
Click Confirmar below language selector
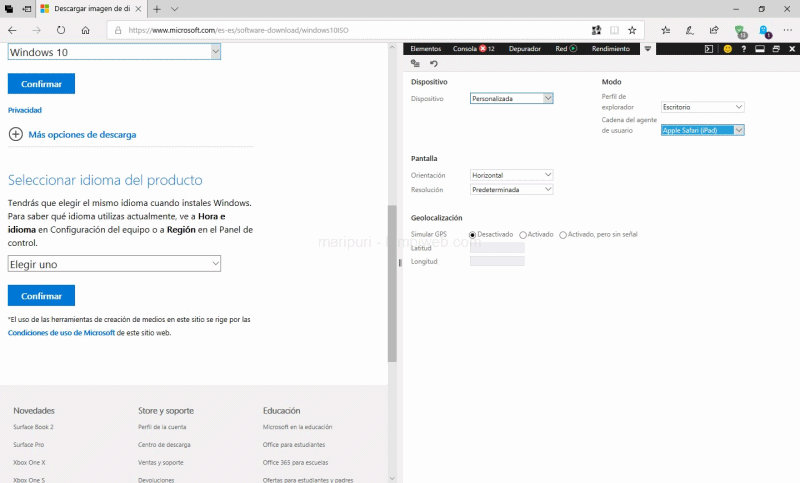click(41, 295)
